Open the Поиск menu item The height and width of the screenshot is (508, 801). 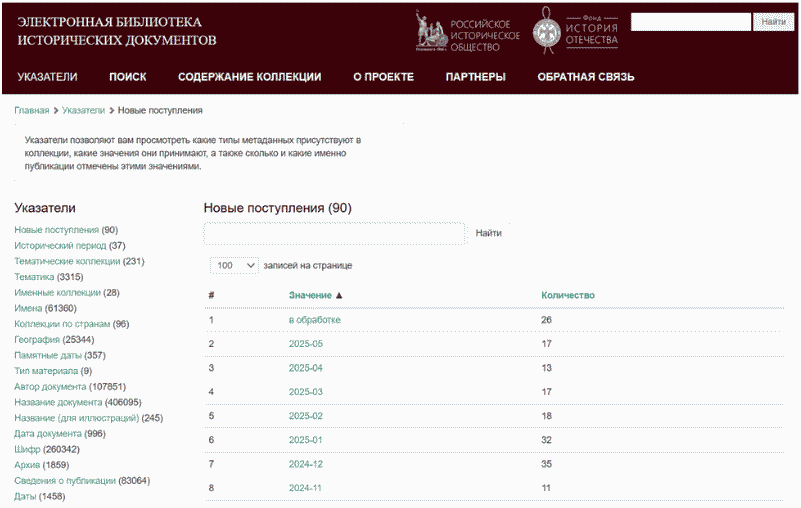tap(127, 77)
